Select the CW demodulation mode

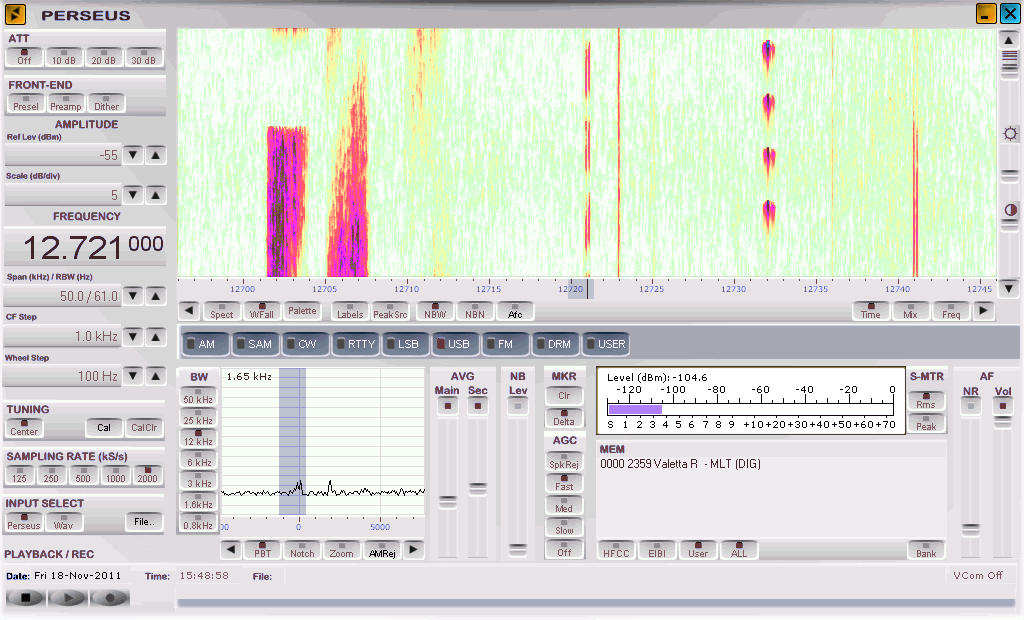point(305,344)
